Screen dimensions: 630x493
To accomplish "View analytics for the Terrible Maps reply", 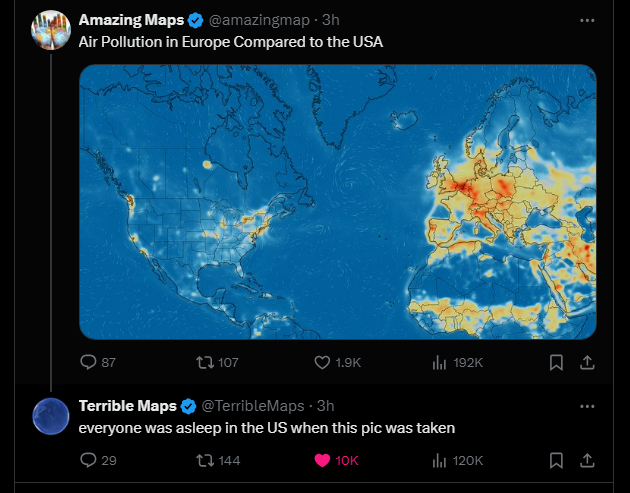I will coord(439,460).
